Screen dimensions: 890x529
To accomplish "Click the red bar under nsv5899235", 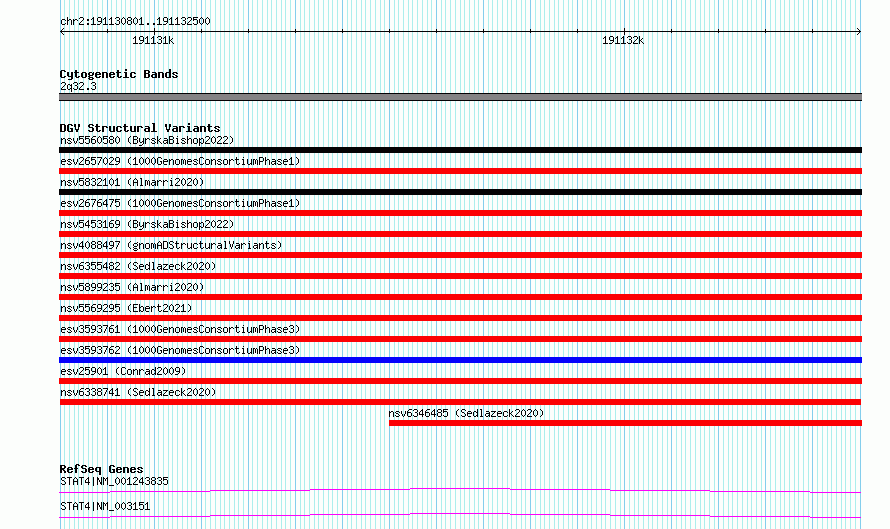I will pos(460,297).
